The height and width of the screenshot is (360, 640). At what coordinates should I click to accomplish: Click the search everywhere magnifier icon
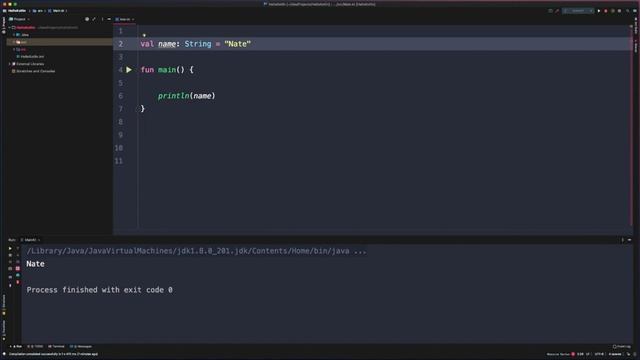coord(627,11)
